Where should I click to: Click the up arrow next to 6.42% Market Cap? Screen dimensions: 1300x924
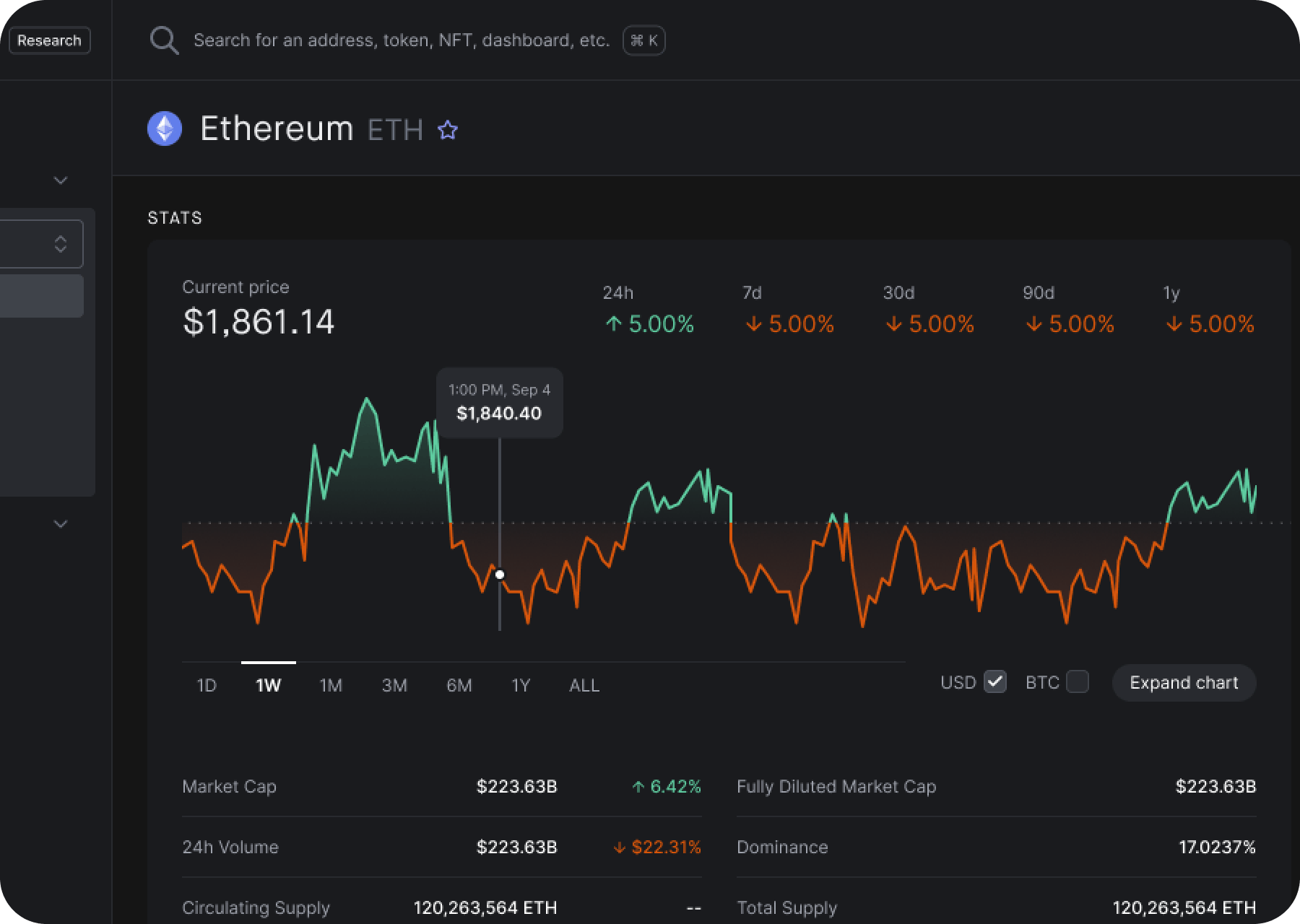tap(638, 786)
